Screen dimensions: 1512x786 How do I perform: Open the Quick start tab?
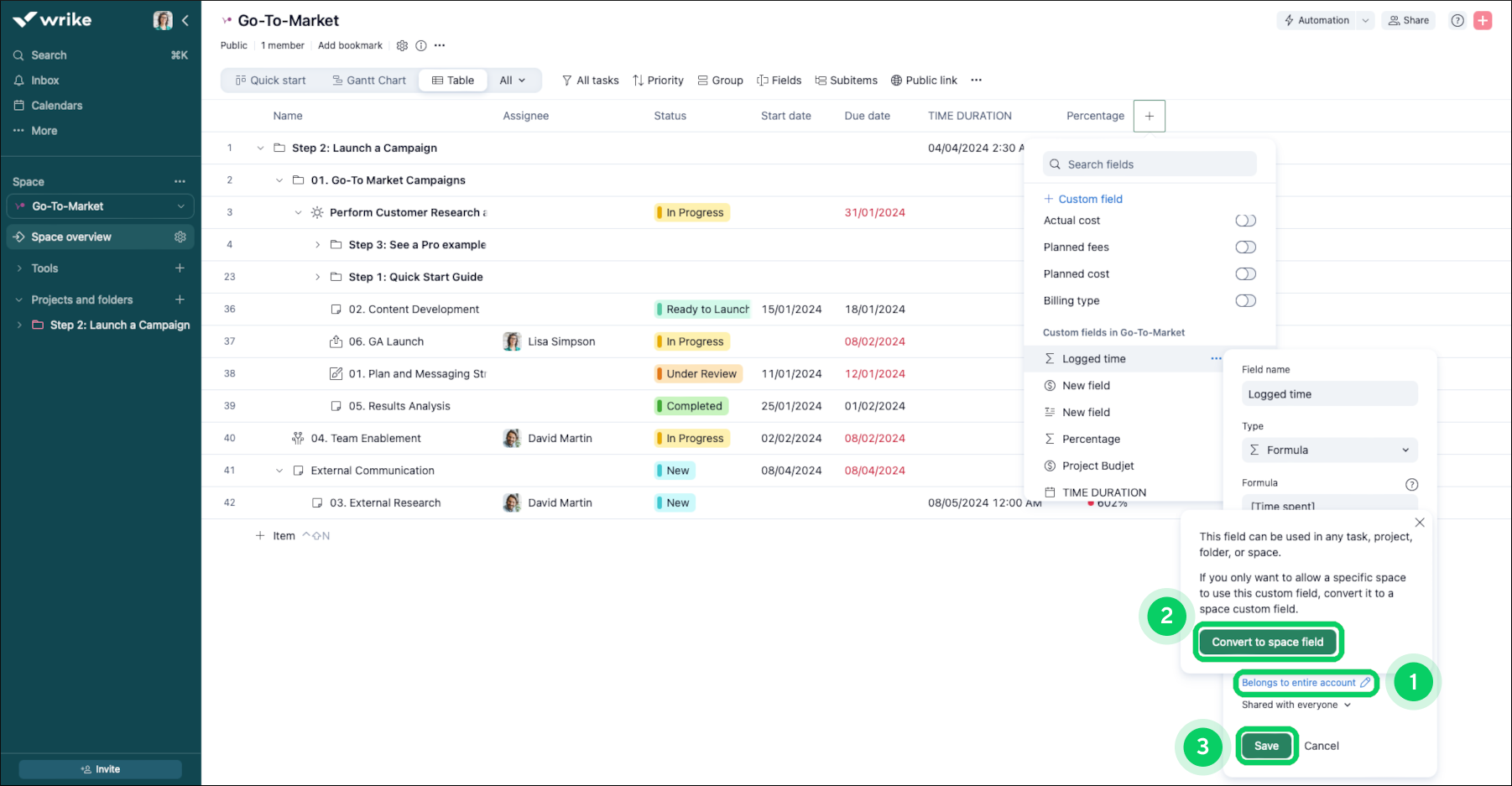tap(270, 81)
